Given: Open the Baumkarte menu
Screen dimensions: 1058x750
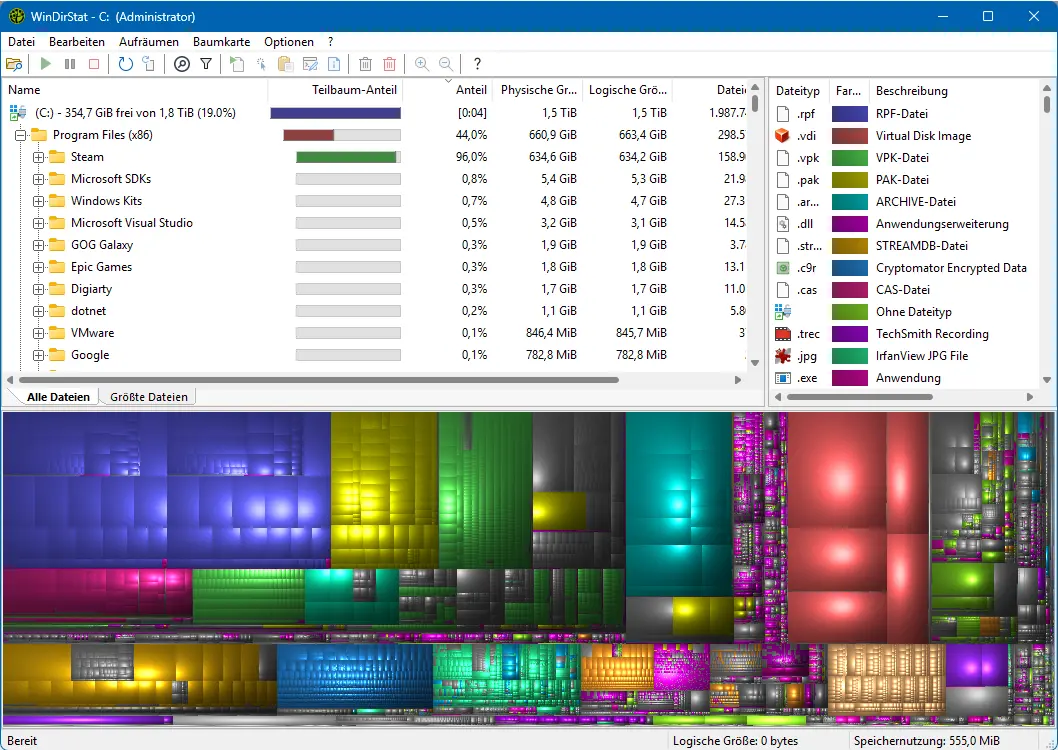Looking at the screenshot, I should coord(221,42).
